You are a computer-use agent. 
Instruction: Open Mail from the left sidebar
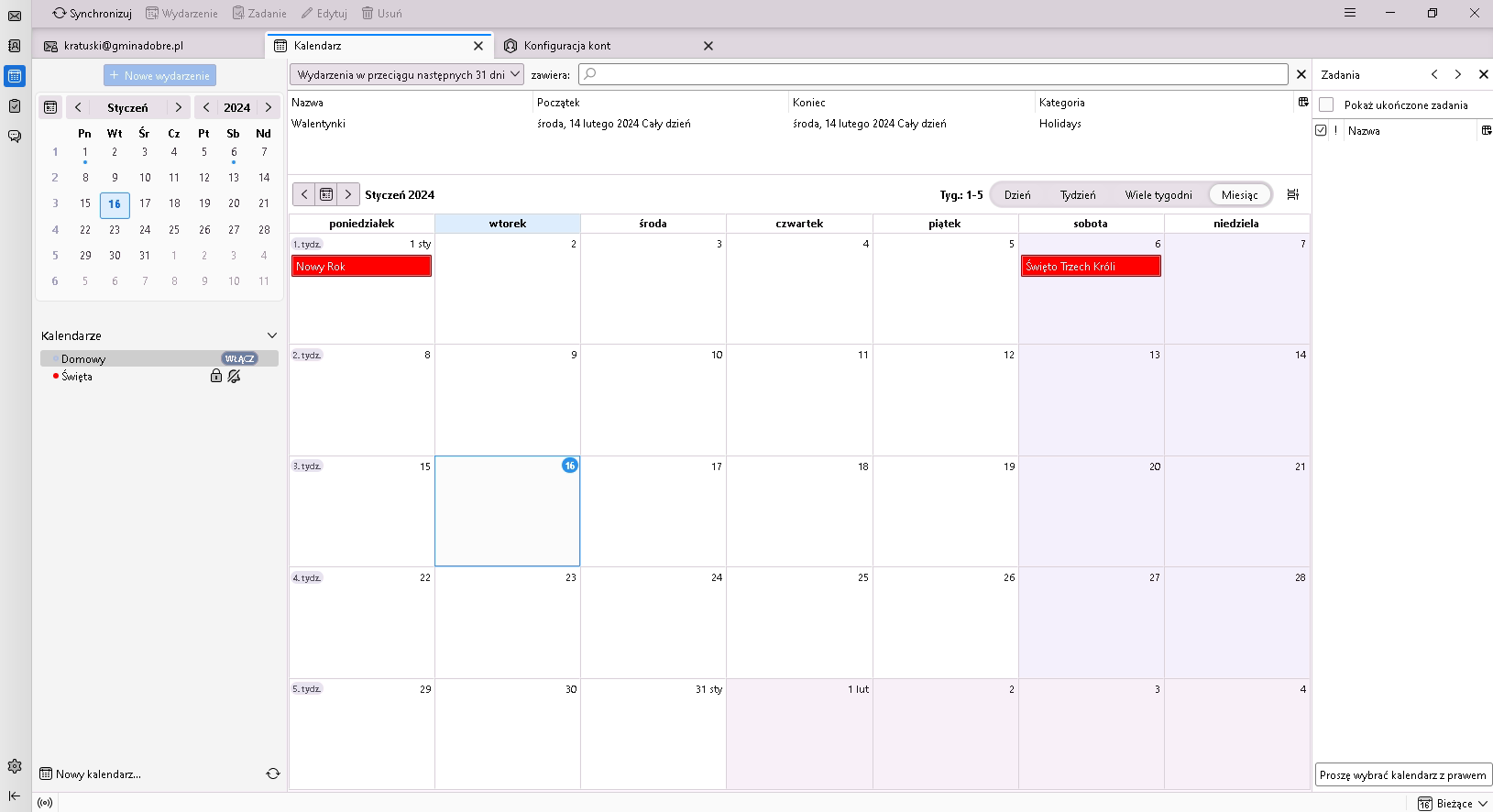15,16
